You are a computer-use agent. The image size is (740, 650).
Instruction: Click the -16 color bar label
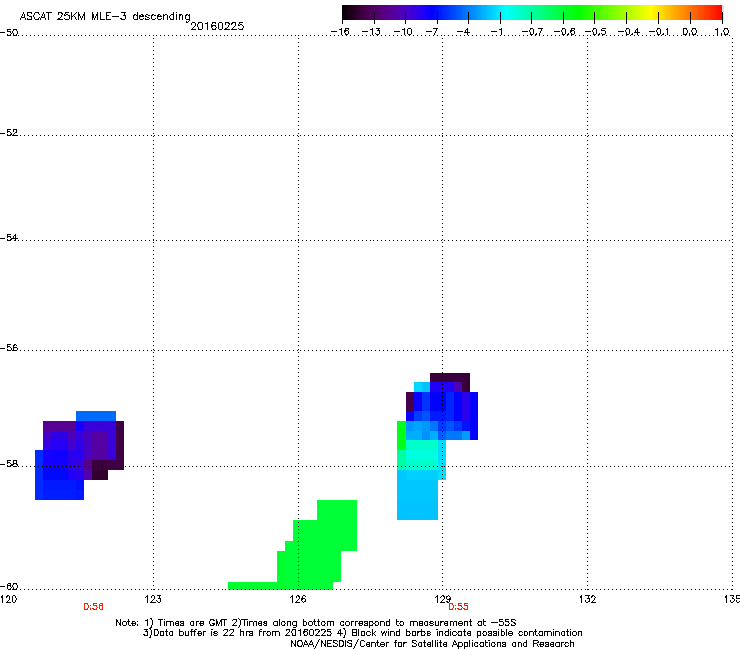click(340, 32)
